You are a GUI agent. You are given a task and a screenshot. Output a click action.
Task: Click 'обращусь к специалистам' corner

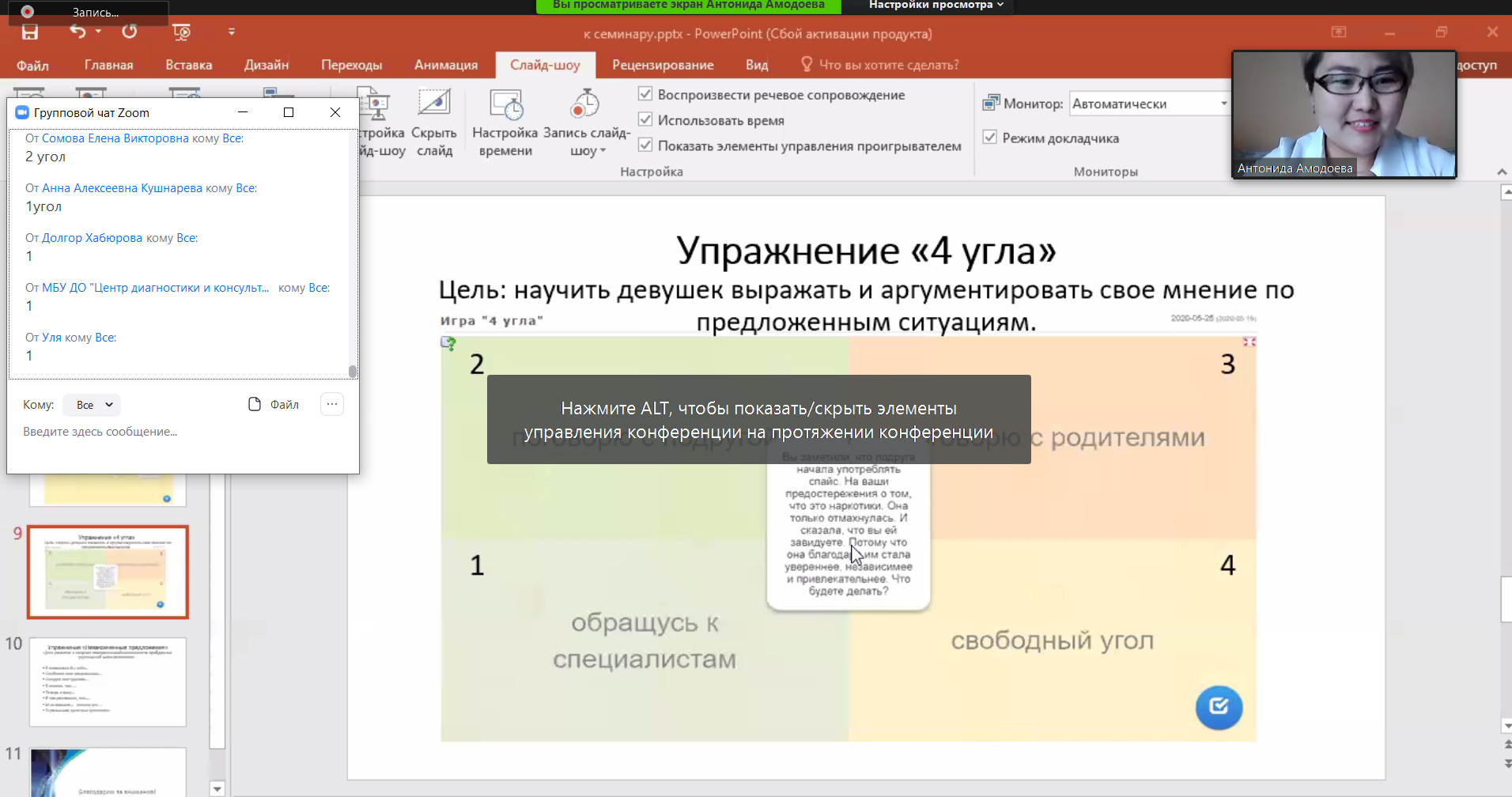[644, 640]
